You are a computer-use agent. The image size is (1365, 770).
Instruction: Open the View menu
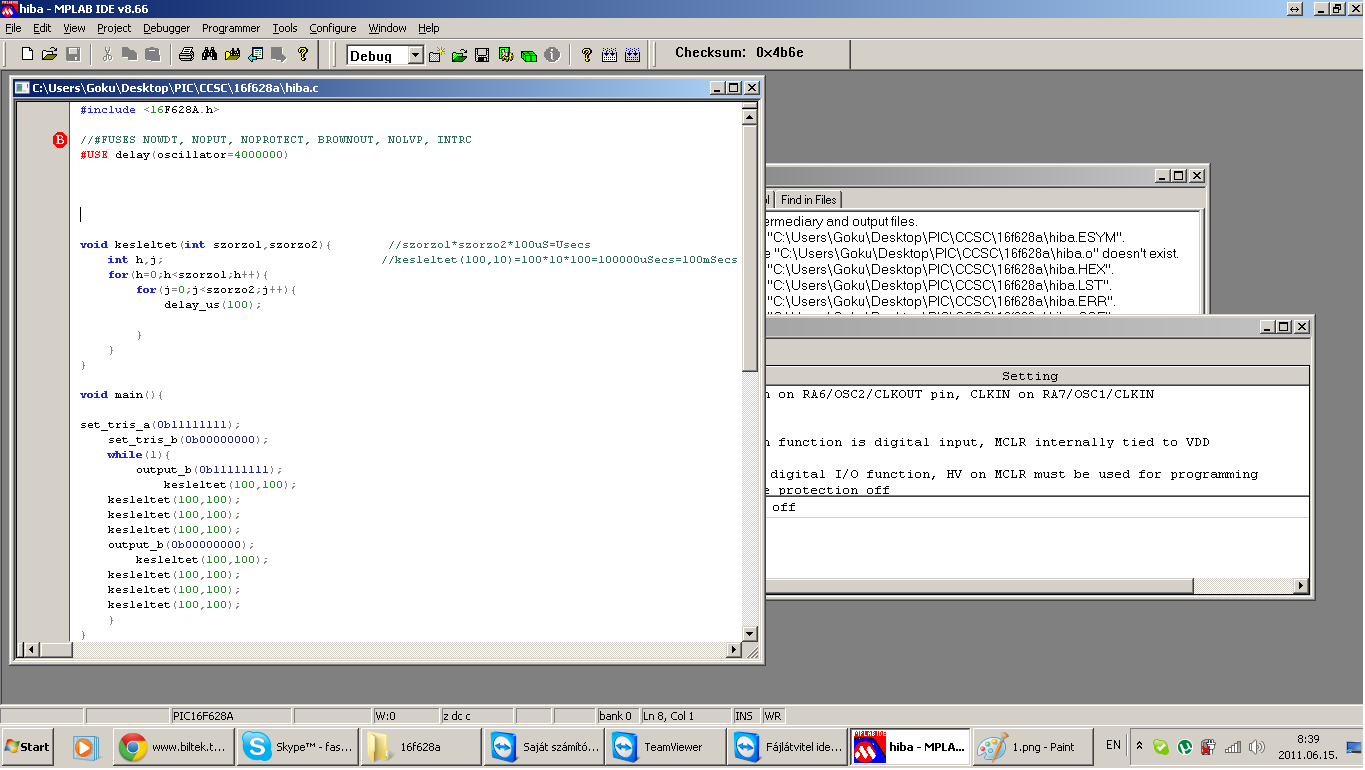(x=74, y=28)
